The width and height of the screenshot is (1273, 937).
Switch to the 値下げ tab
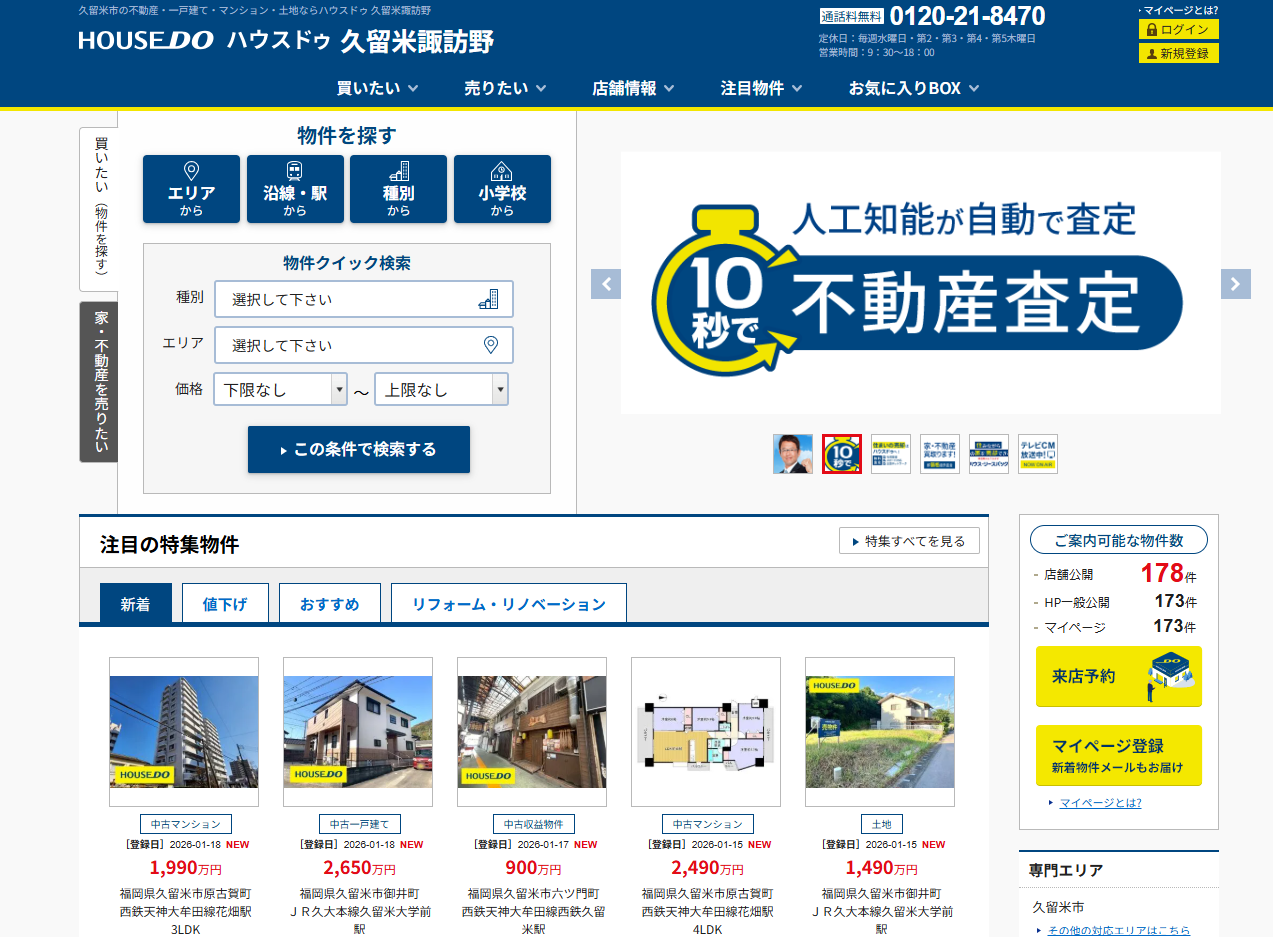(225, 602)
